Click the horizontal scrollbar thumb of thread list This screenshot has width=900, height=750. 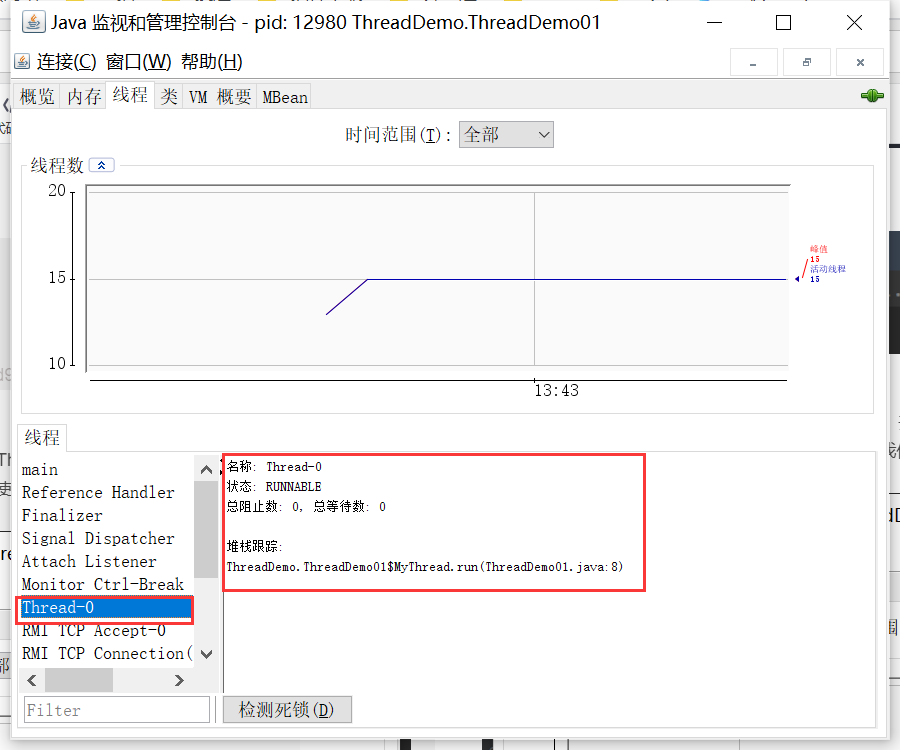point(79,681)
